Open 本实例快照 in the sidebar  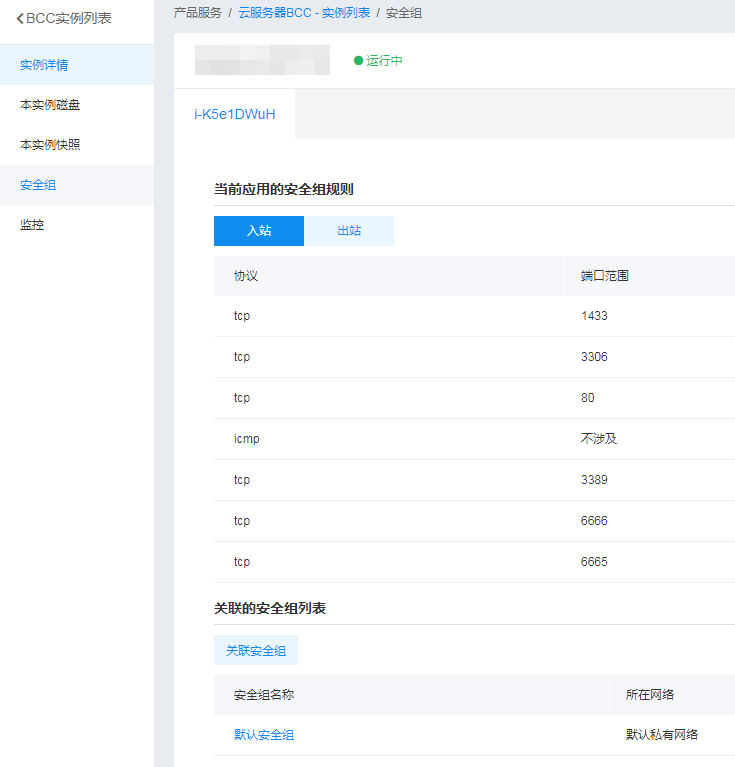(x=77, y=145)
